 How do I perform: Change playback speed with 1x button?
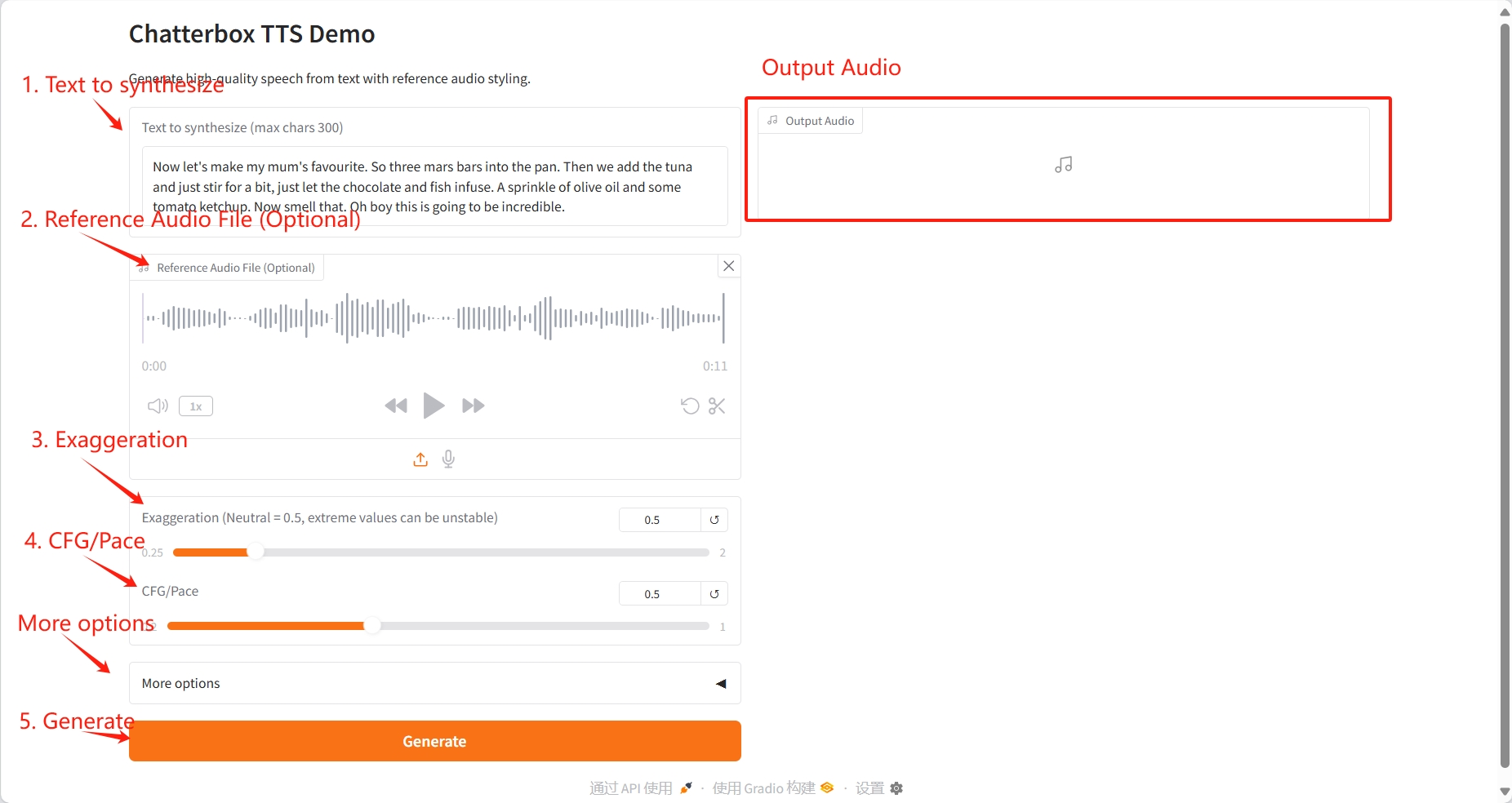196,406
